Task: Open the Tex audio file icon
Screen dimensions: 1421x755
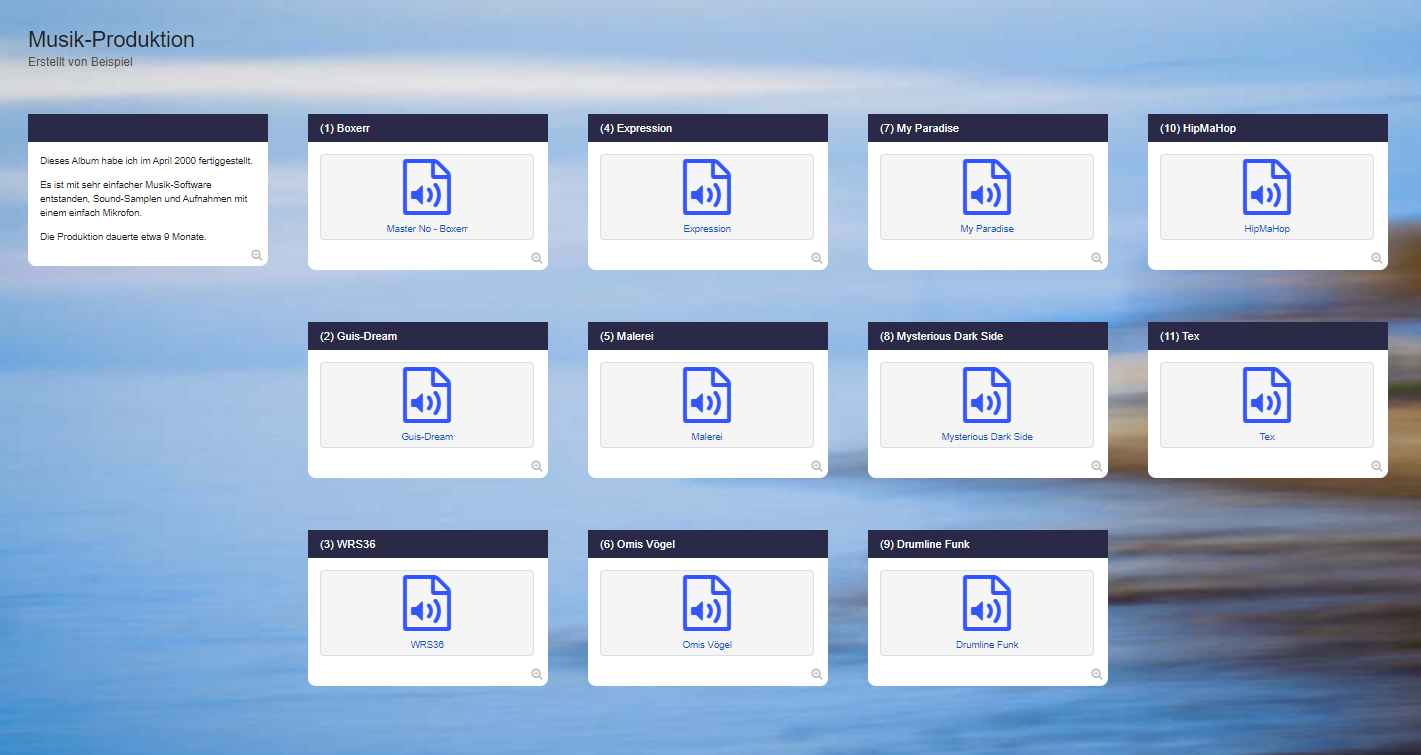Action: point(1267,395)
